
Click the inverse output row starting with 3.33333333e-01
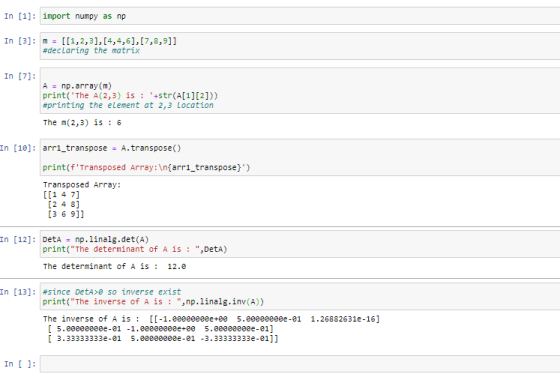pyautogui.click(x=162, y=338)
